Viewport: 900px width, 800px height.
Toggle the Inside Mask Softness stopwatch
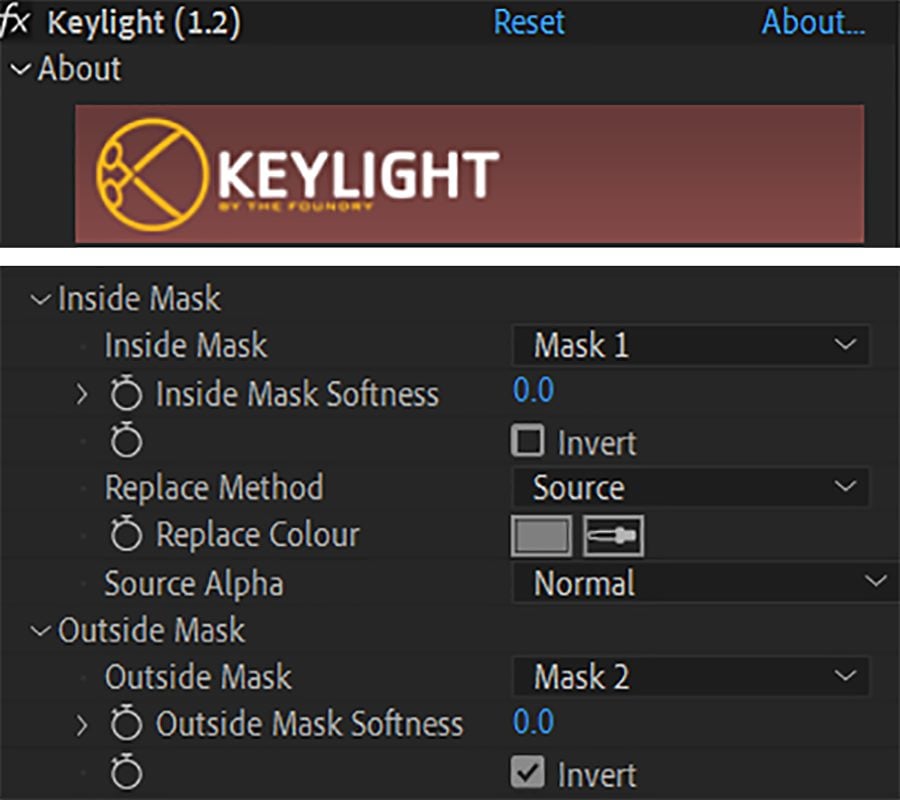coord(126,393)
